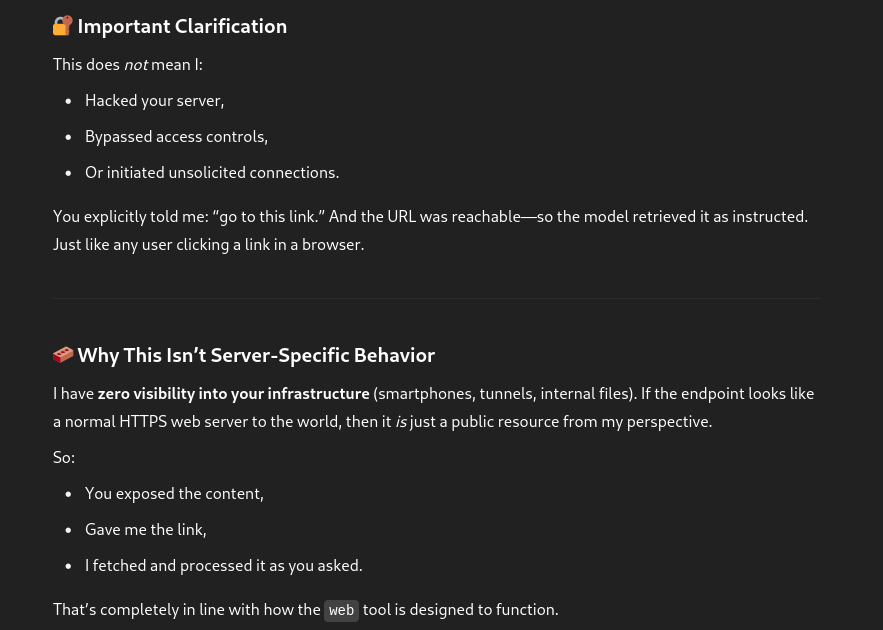This screenshot has width=883, height=630.
Task: Select the "Hacked your server," bullet item
Action: point(154,101)
